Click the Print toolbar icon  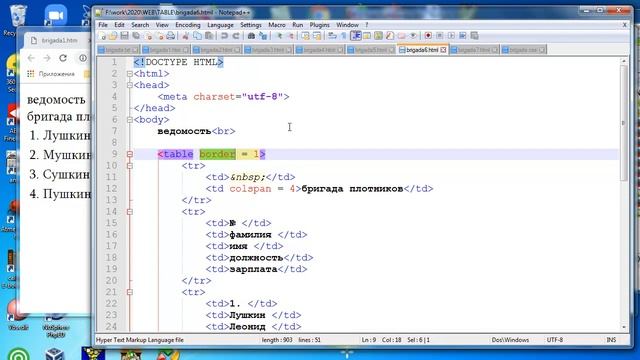tap(170, 36)
